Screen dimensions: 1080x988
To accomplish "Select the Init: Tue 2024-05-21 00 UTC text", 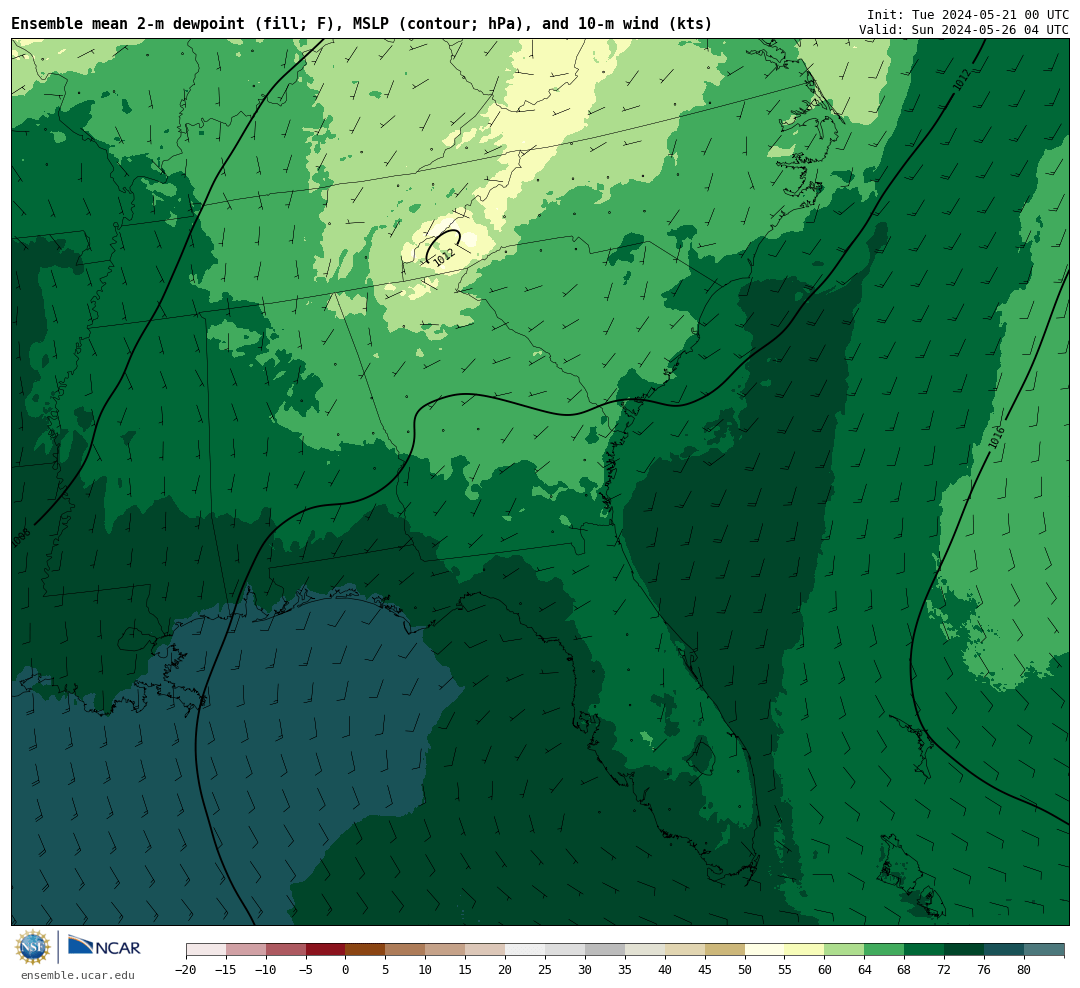I will [968, 14].
